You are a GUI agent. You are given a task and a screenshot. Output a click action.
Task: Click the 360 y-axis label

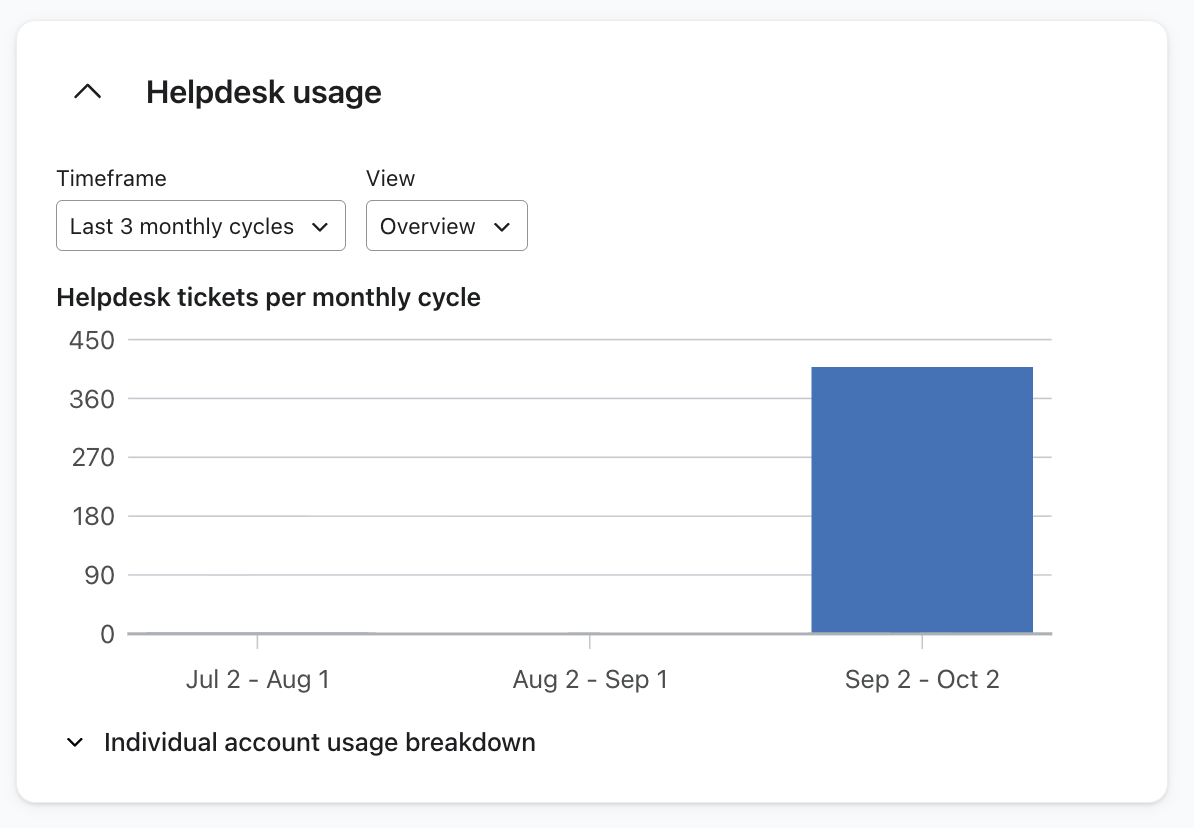point(92,399)
